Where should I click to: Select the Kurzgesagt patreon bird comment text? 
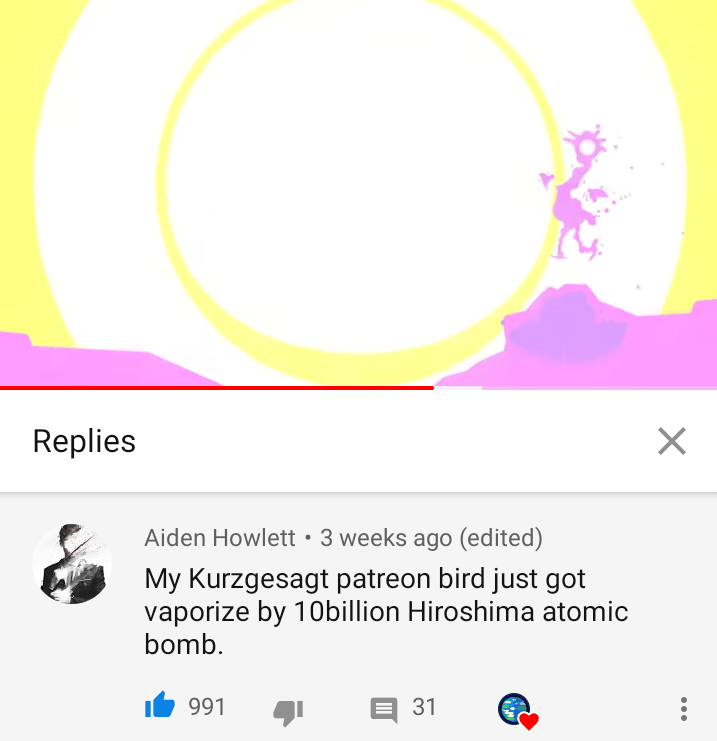click(x=386, y=611)
